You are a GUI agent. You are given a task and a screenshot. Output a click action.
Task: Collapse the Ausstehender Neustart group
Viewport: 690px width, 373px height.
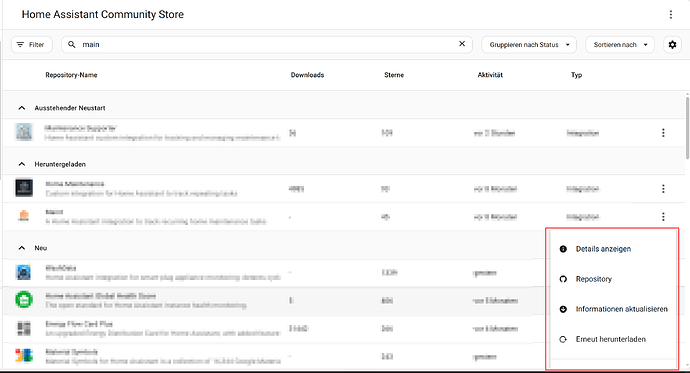[22, 108]
